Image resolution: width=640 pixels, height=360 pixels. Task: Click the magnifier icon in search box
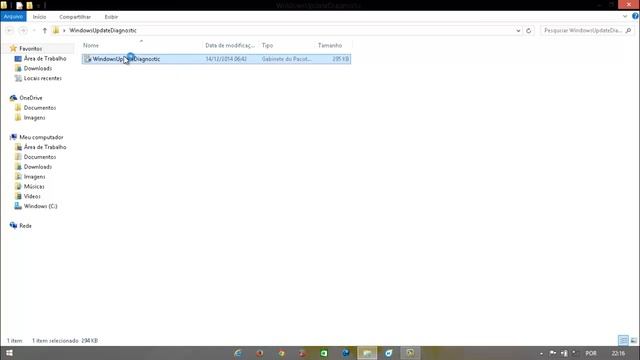[628, 31]
